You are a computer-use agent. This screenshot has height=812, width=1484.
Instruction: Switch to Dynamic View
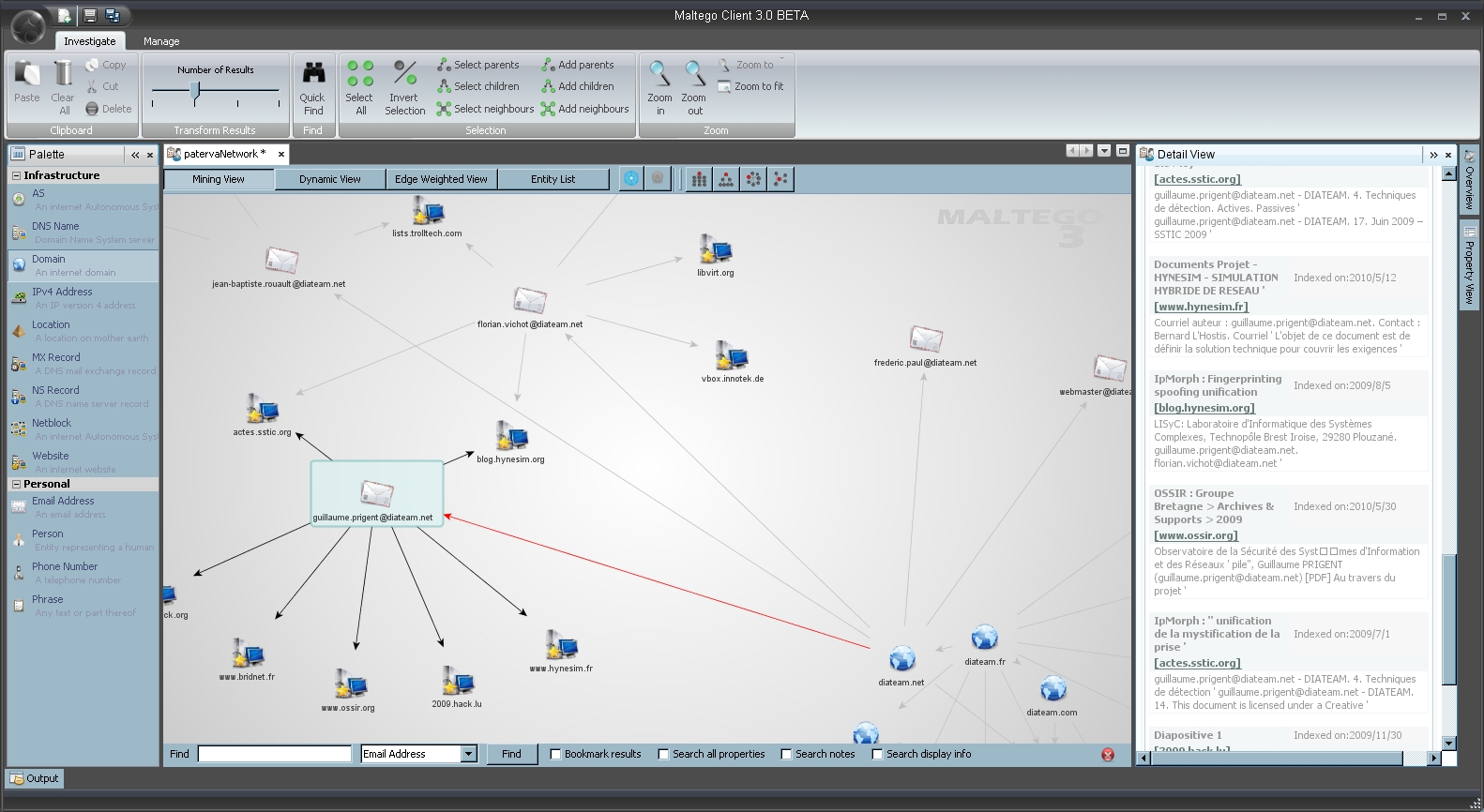click(x=330, y=179)
